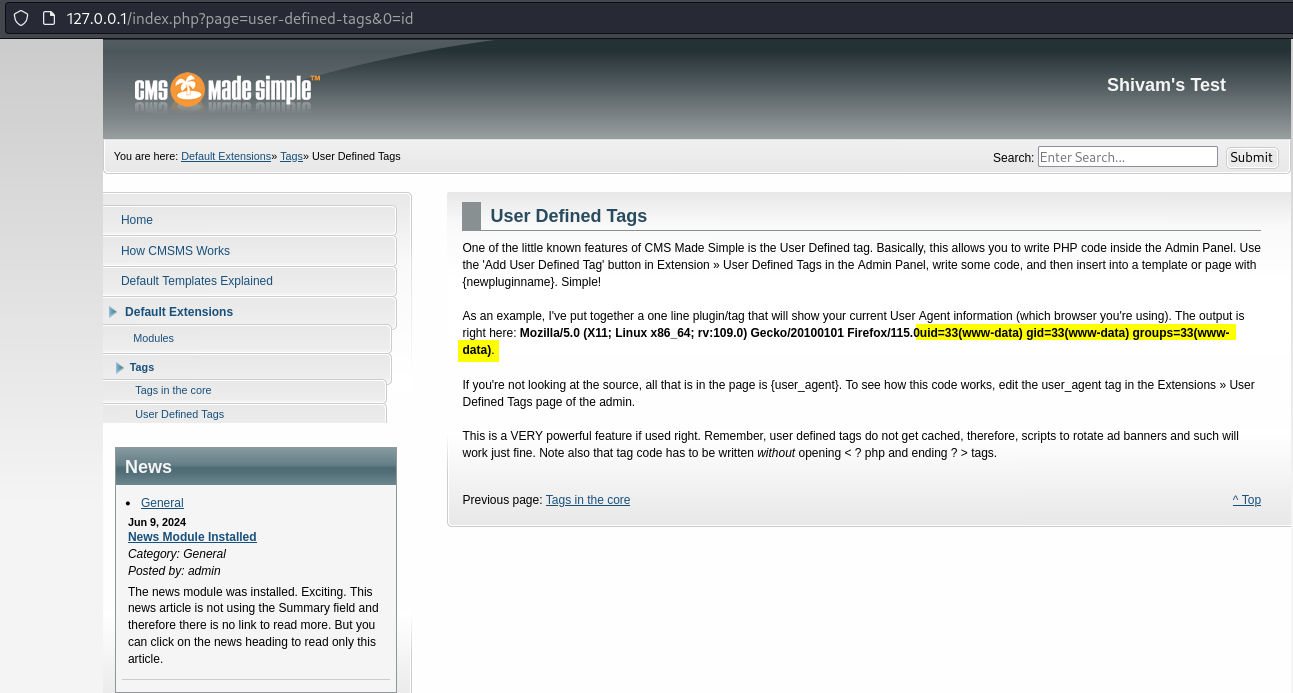
Task: Open Default Templates Explained menu item
Action: [x=250, y=281]
